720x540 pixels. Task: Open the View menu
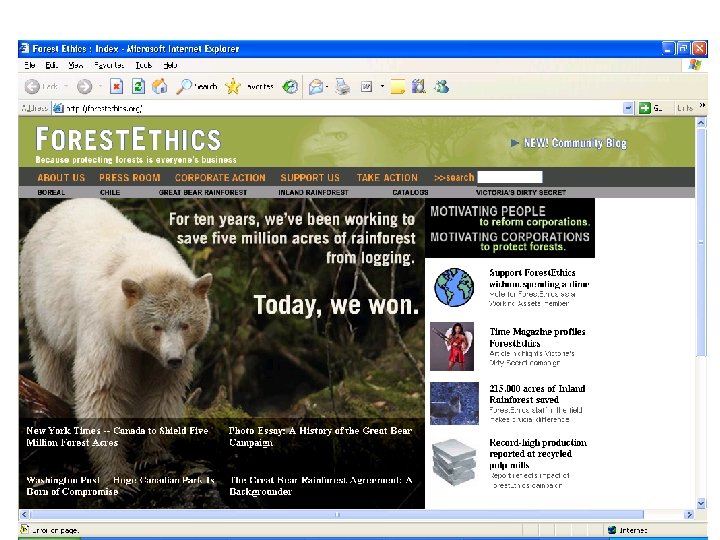[76, 65]
